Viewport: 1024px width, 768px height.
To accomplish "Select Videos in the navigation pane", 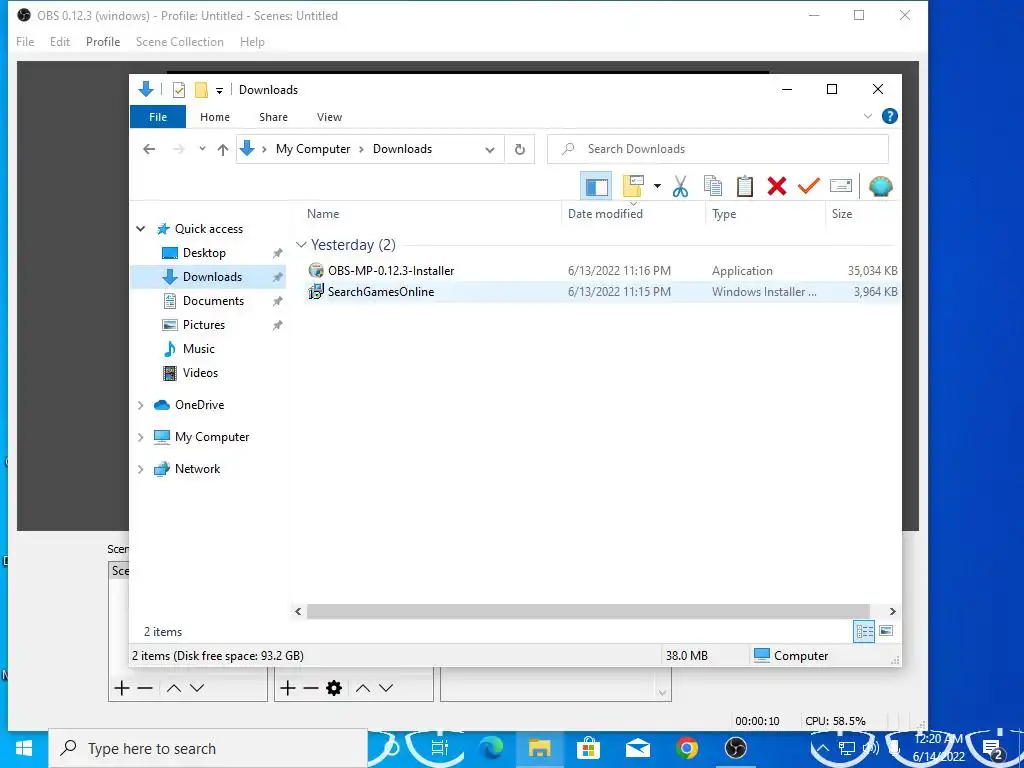I will click(200, 373).
